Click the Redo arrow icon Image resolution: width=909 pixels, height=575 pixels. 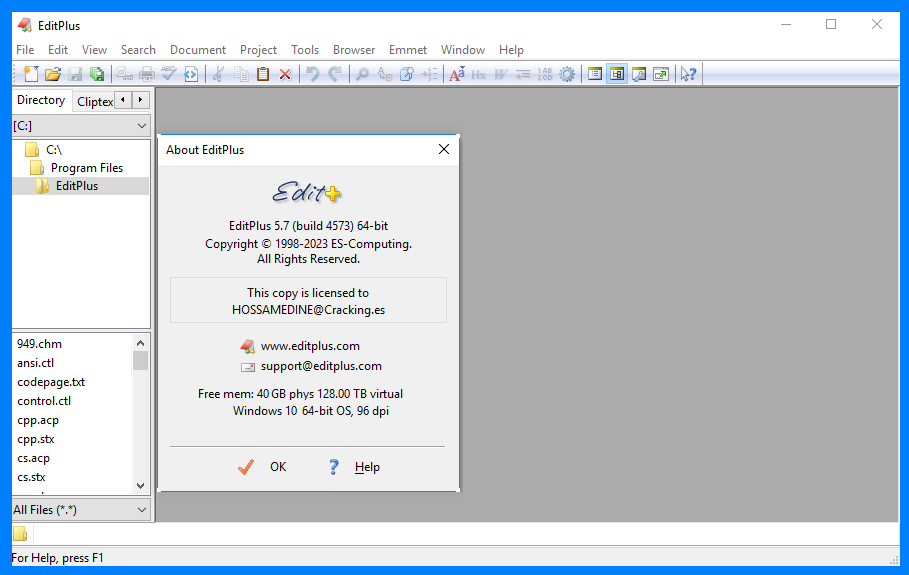pos(334,74)
